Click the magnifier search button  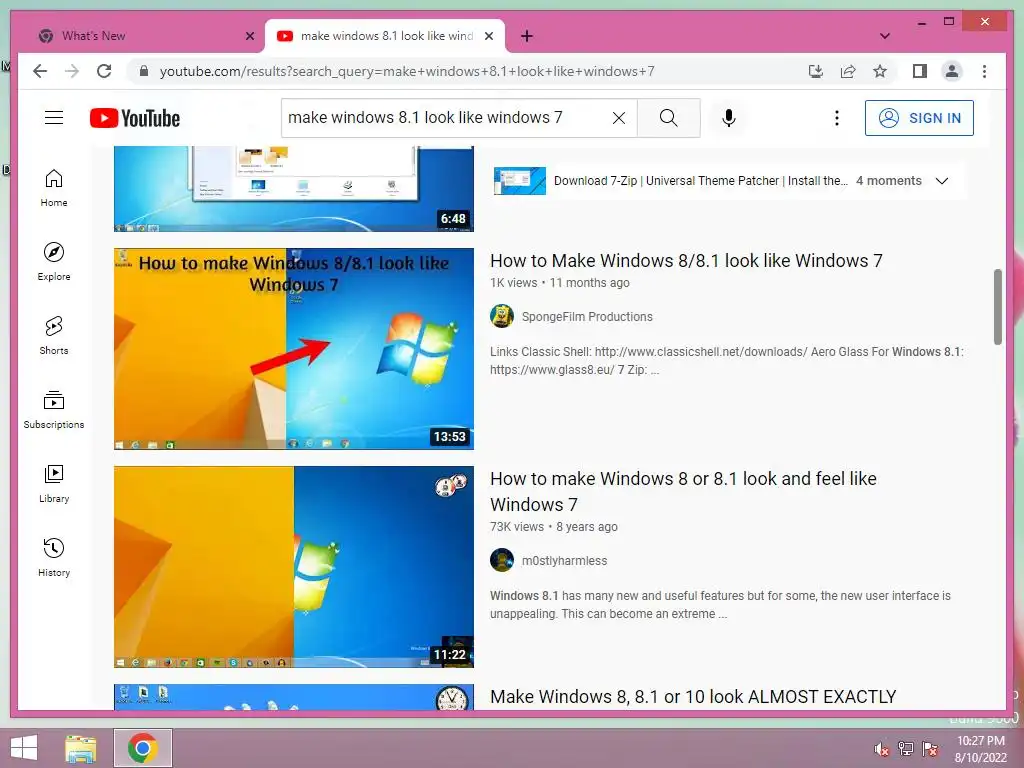[x=668, y=118]
